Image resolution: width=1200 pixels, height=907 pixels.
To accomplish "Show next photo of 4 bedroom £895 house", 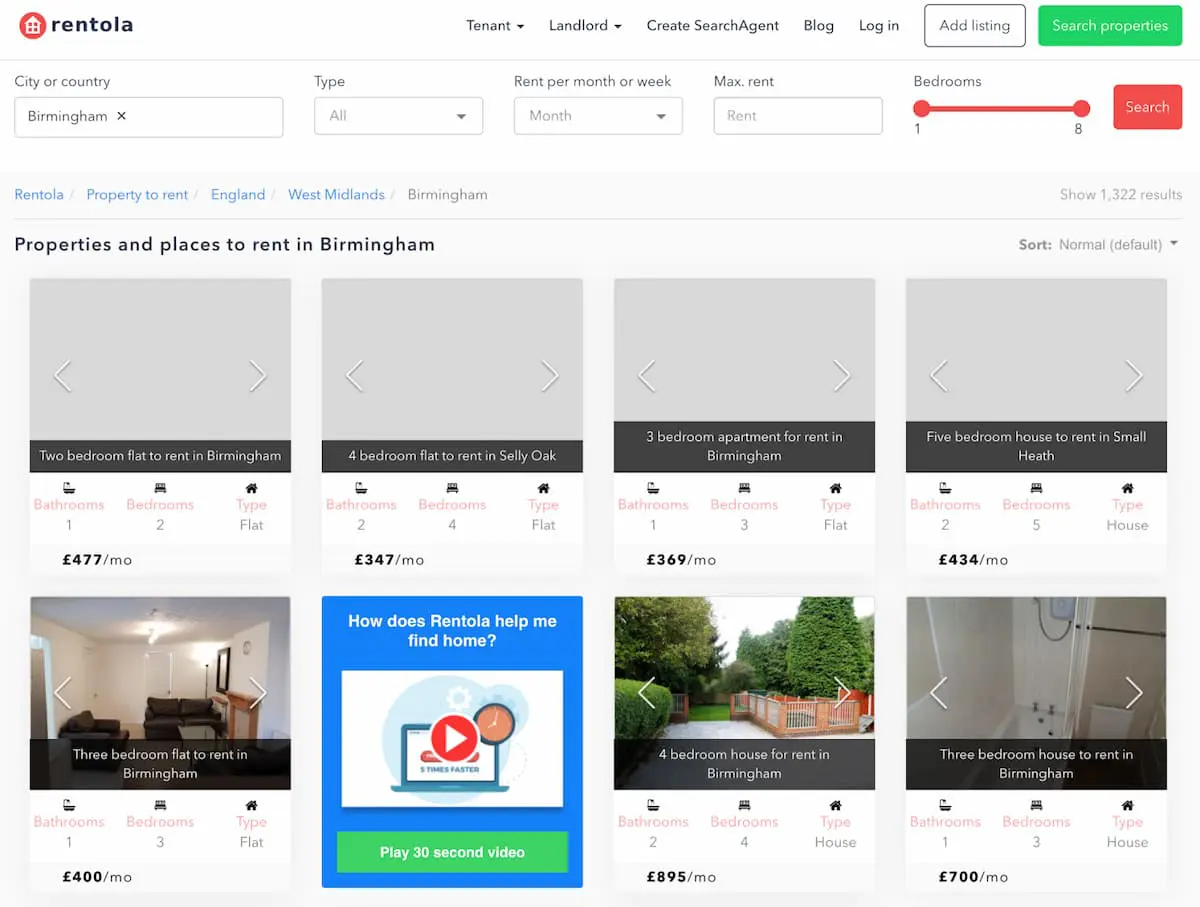I will (841, 692).
